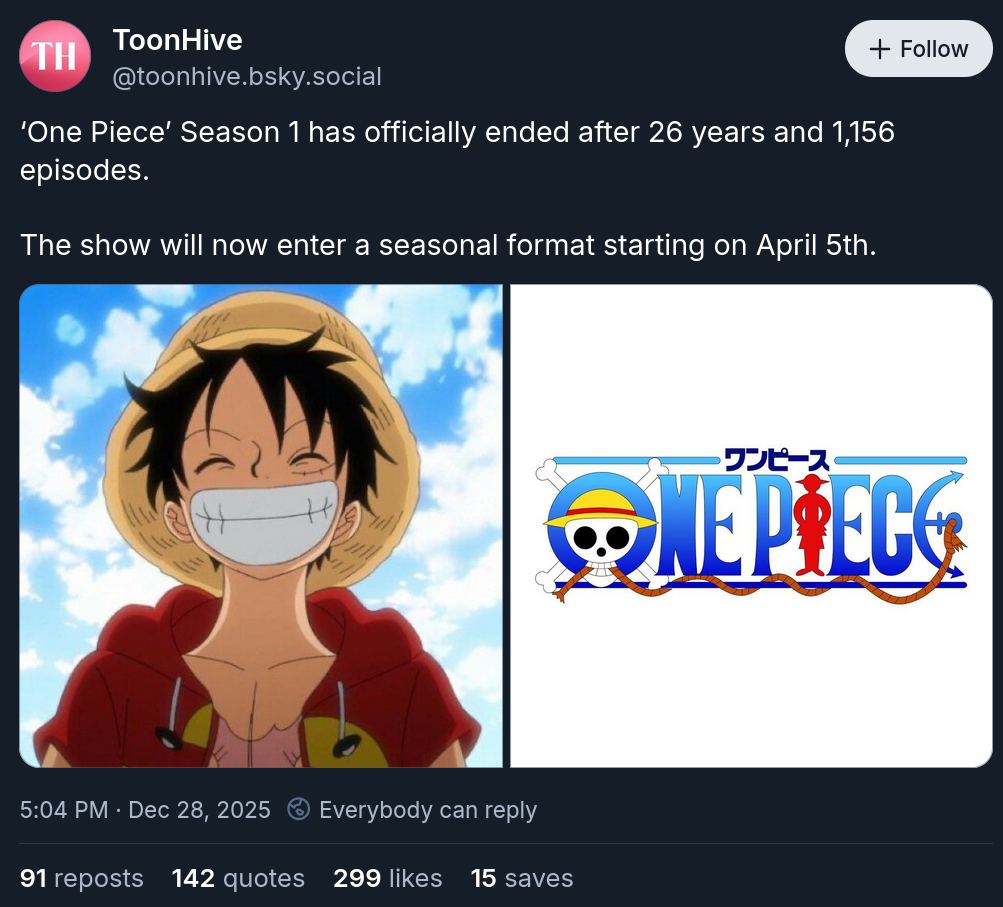Click the plus icon on Follow button

[x=880, y=49]
